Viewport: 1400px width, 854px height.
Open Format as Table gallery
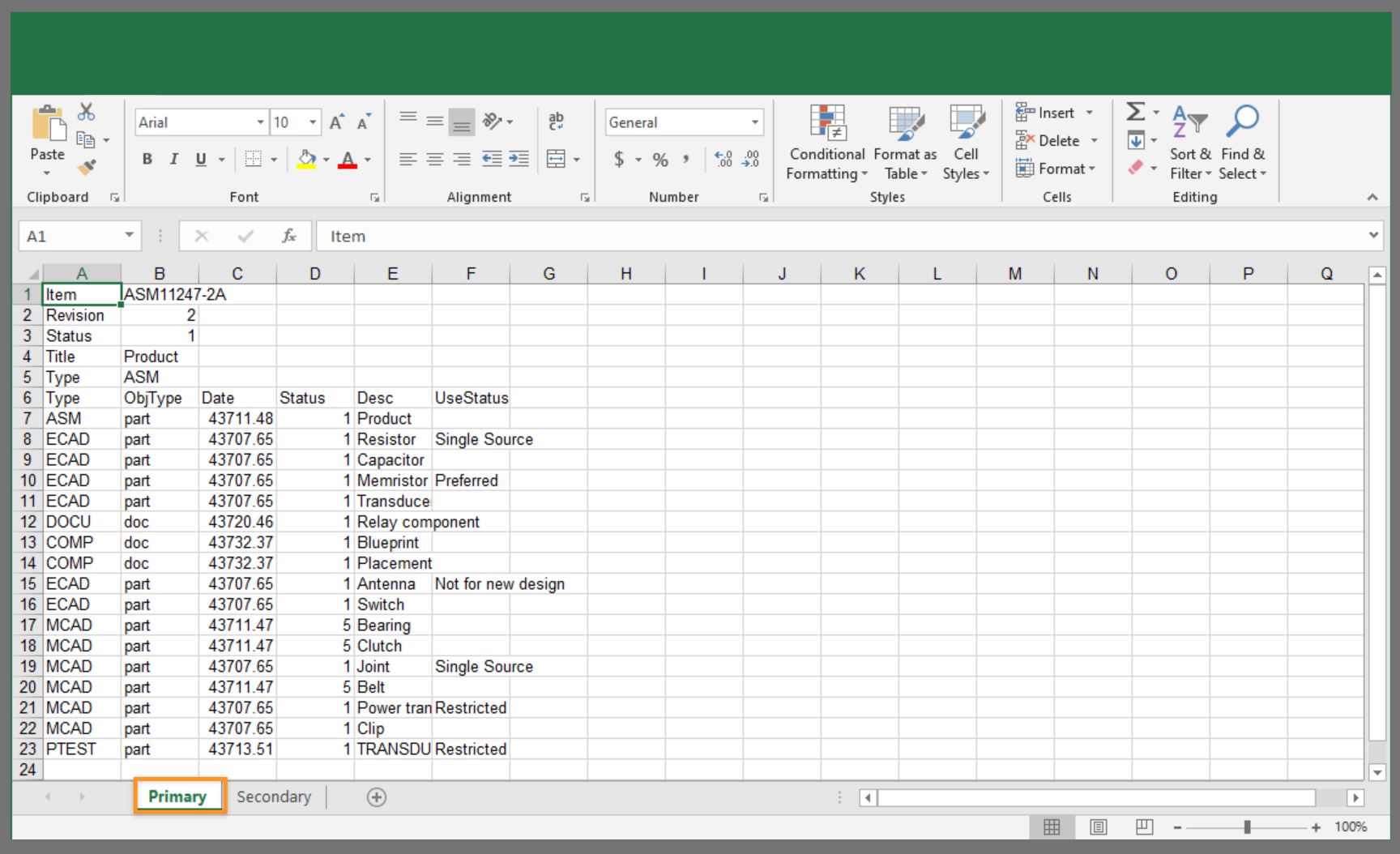tap(906, 143)
